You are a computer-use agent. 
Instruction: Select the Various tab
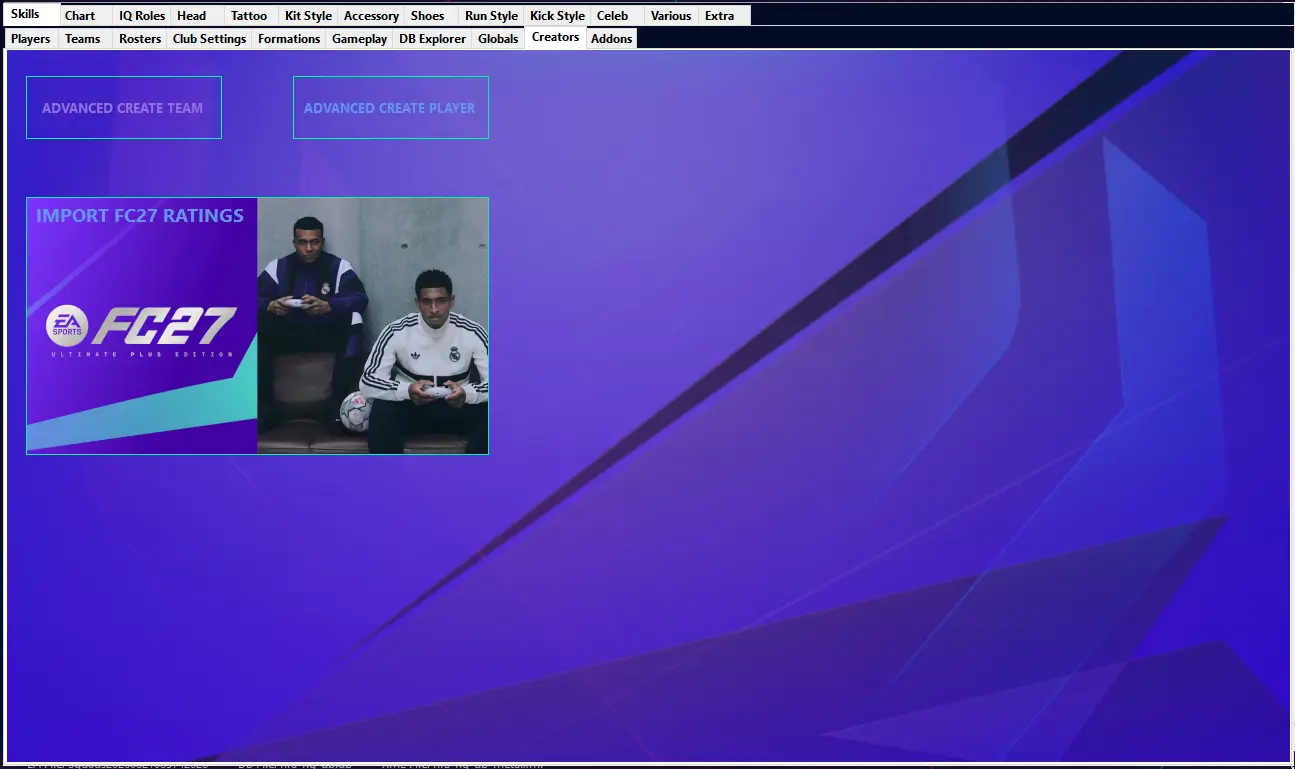[671, 16]
